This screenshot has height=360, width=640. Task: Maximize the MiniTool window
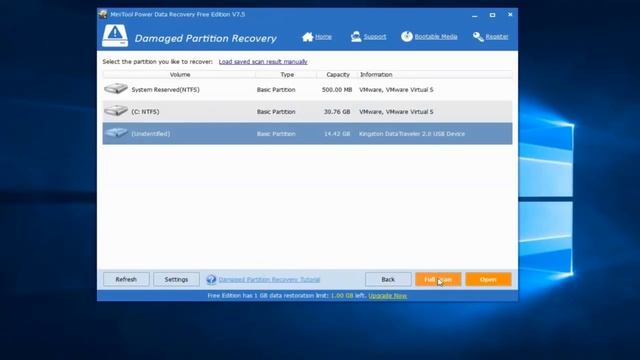[493, 15]
